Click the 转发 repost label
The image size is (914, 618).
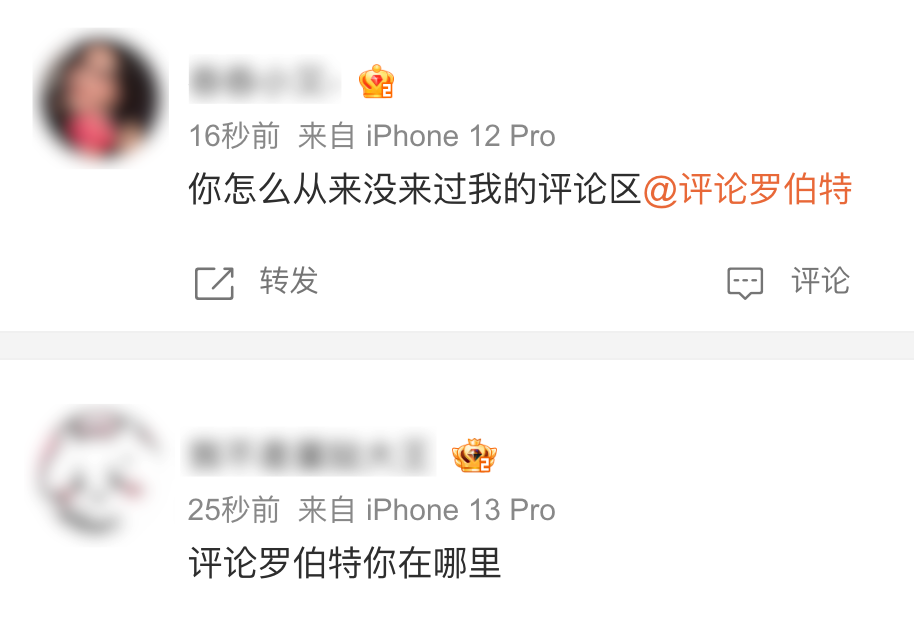point(289,281)
